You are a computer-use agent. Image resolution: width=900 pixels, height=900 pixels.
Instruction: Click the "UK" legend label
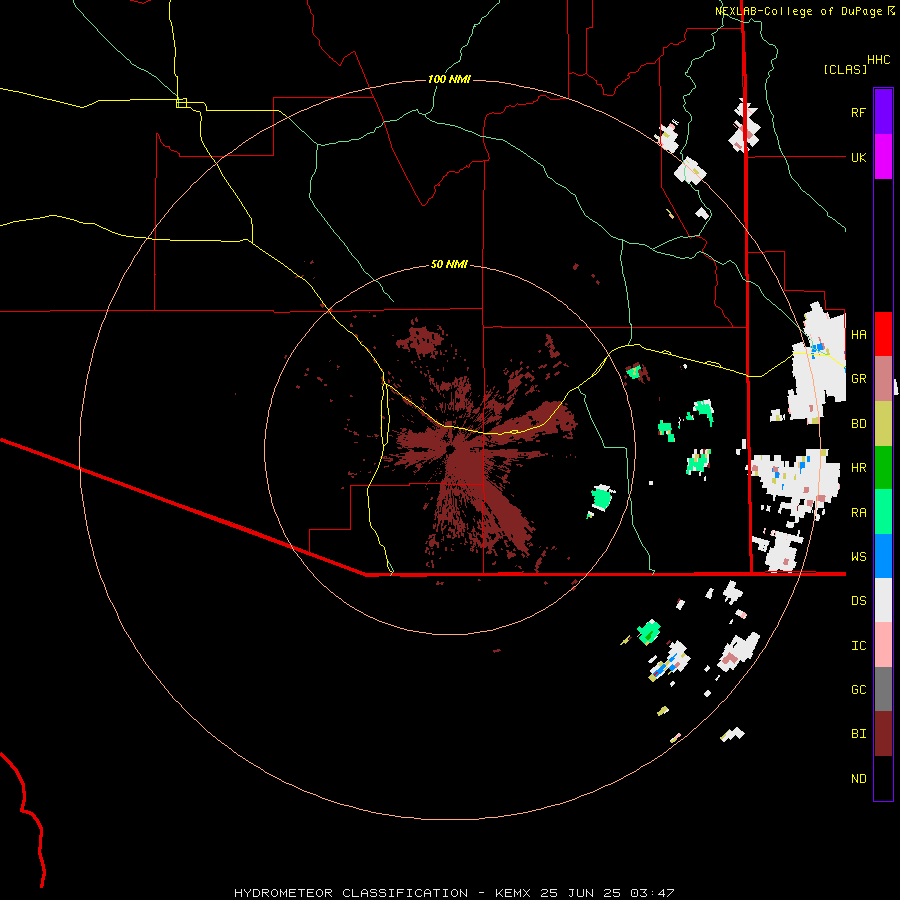858,157
